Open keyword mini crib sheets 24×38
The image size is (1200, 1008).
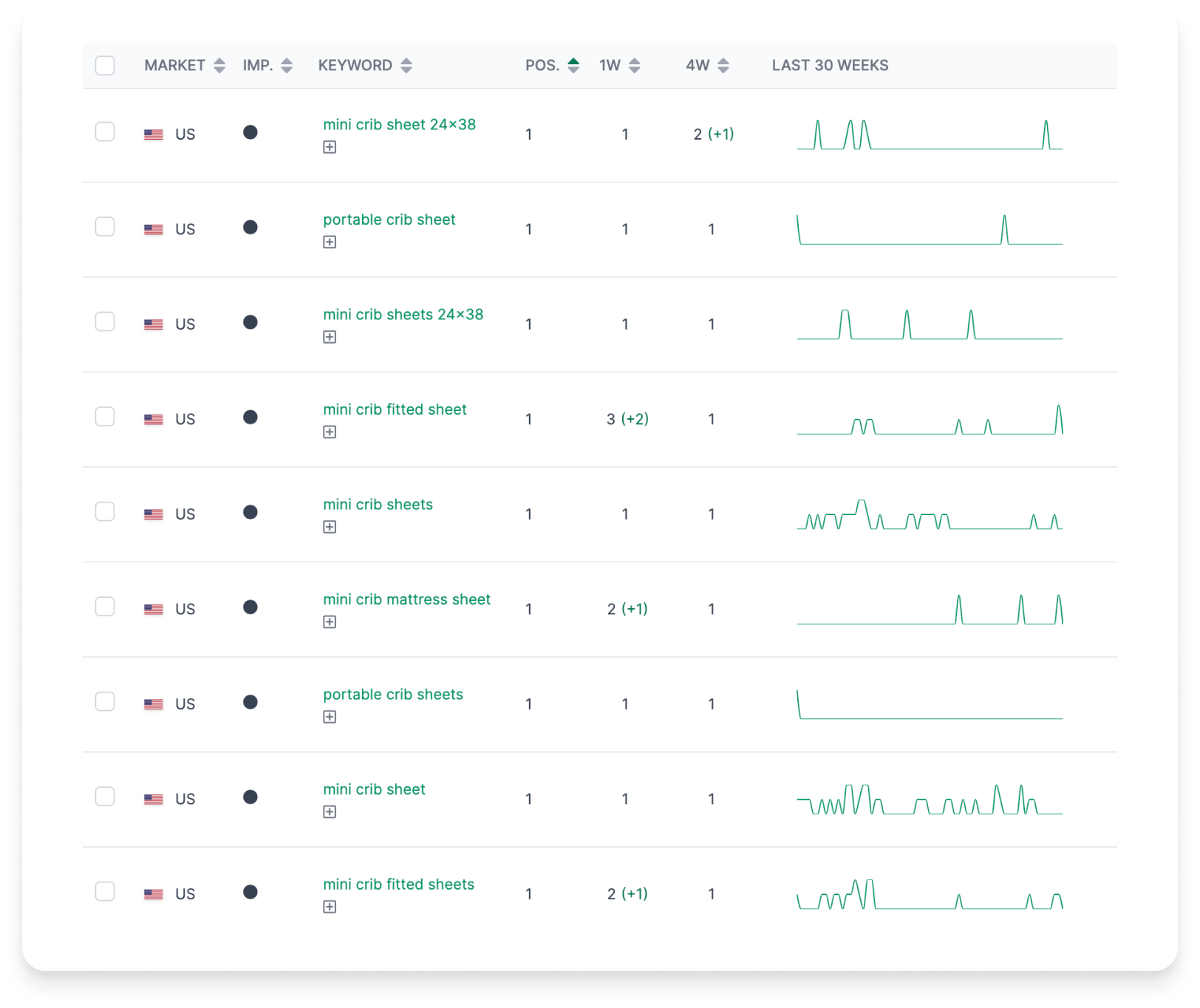point(403,315)
